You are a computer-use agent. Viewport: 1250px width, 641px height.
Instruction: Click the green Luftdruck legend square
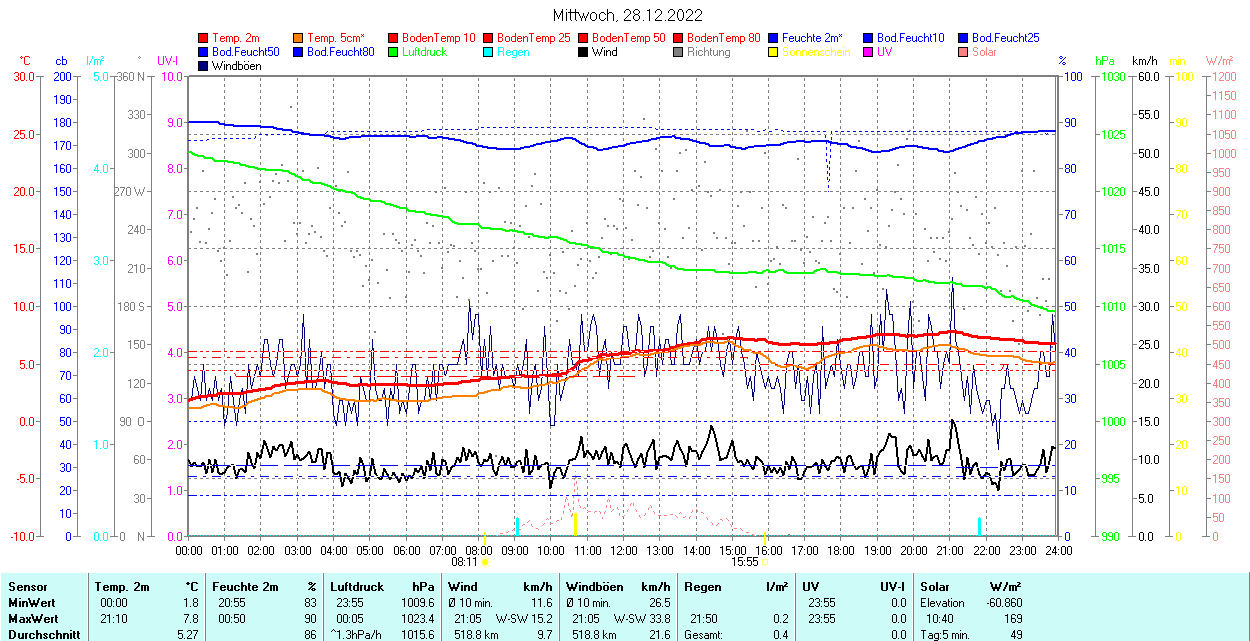pos(394,52)
